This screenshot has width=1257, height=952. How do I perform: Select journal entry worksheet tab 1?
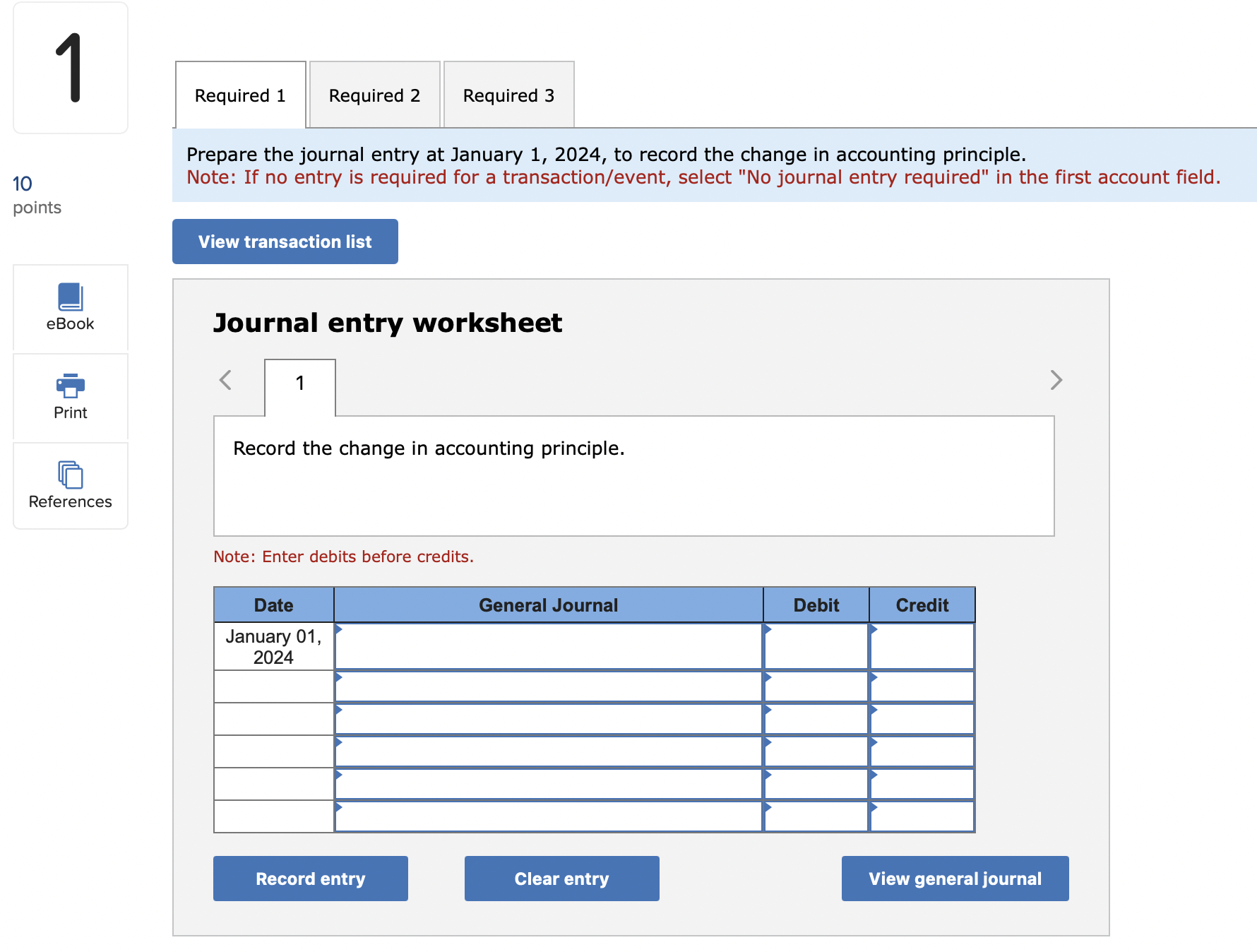[x=300, y=387]
